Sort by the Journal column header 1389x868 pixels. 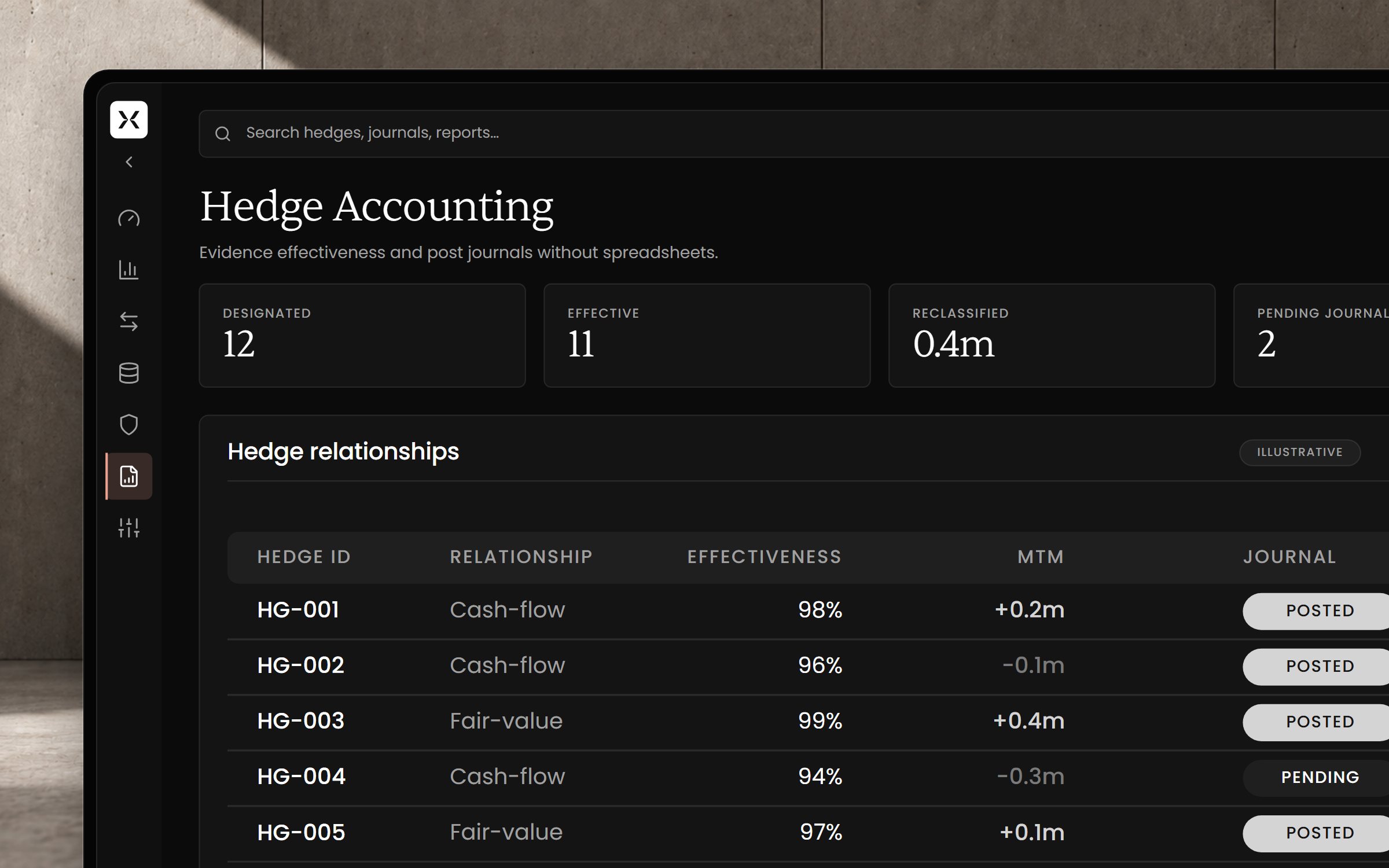click(1289, 557)
